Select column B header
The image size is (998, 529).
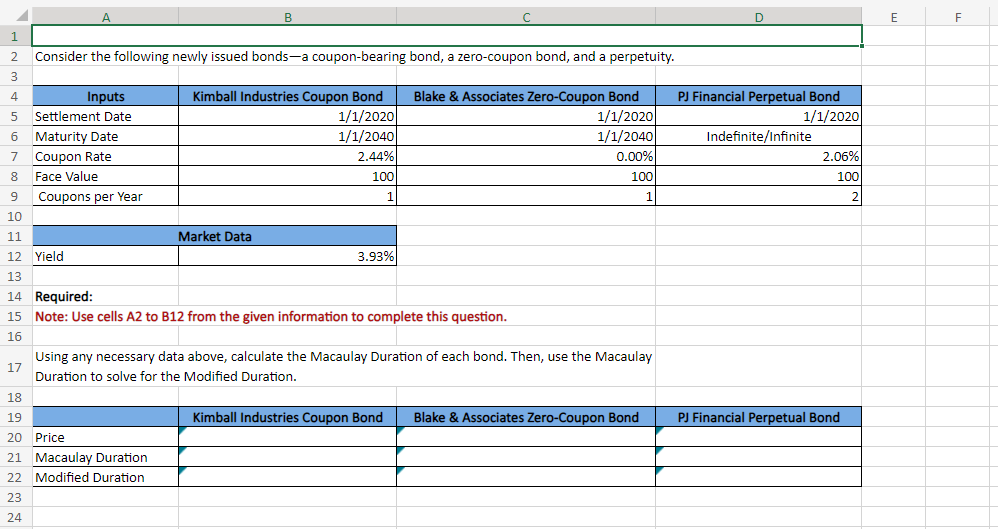[288, 17]
